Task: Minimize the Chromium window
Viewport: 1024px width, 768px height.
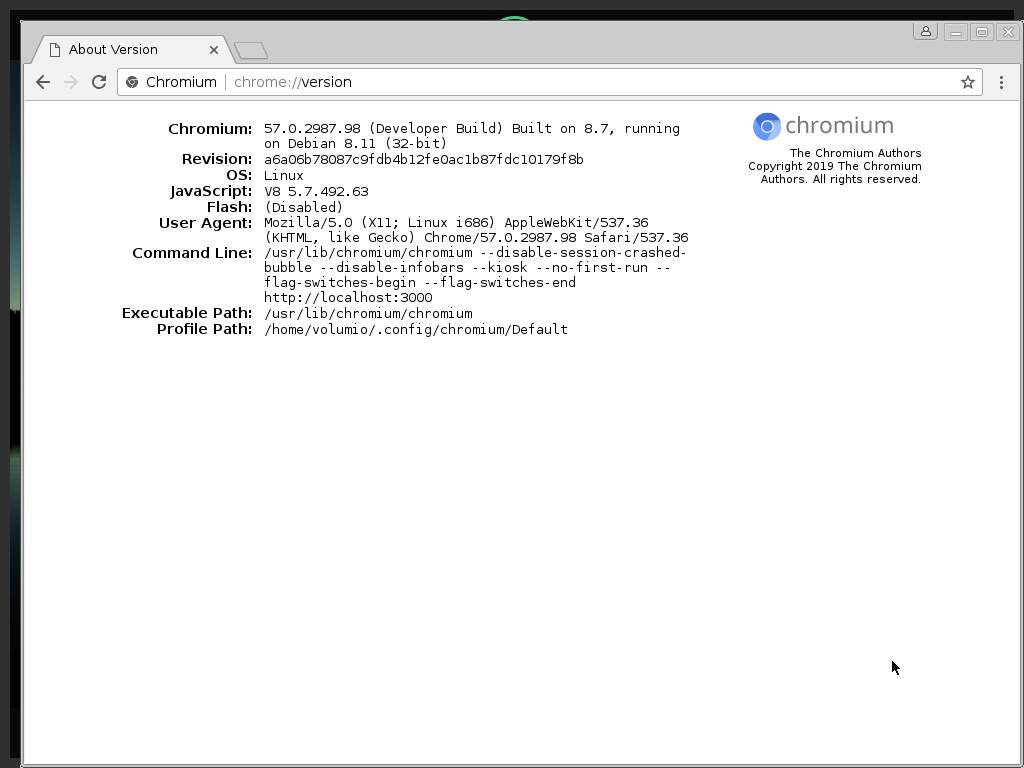Action: coord(955,32)
